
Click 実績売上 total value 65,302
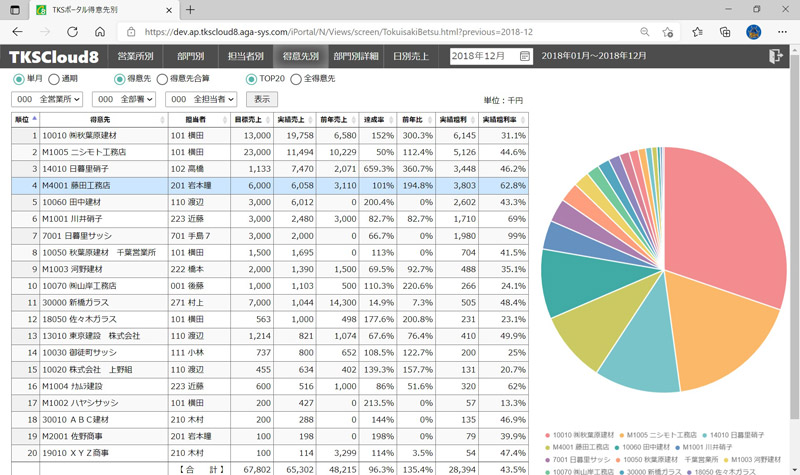click(299, 469)
